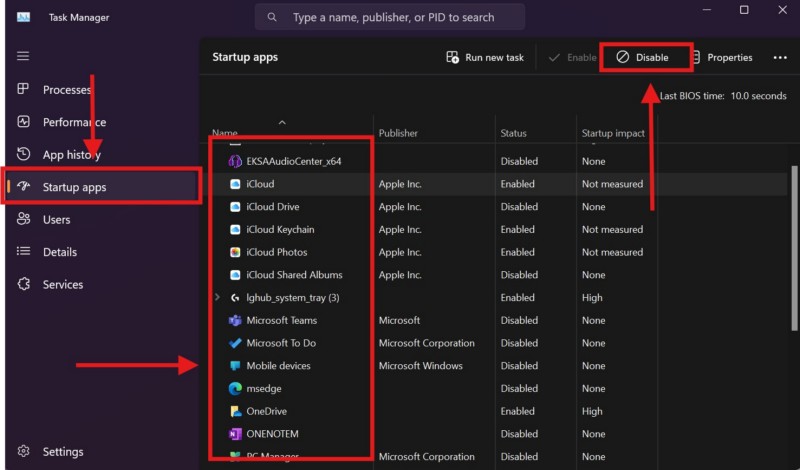This screenshot has height=470, width=800.
Task: Expand the lghub_system_tray group
Action: tap(218, 298)
